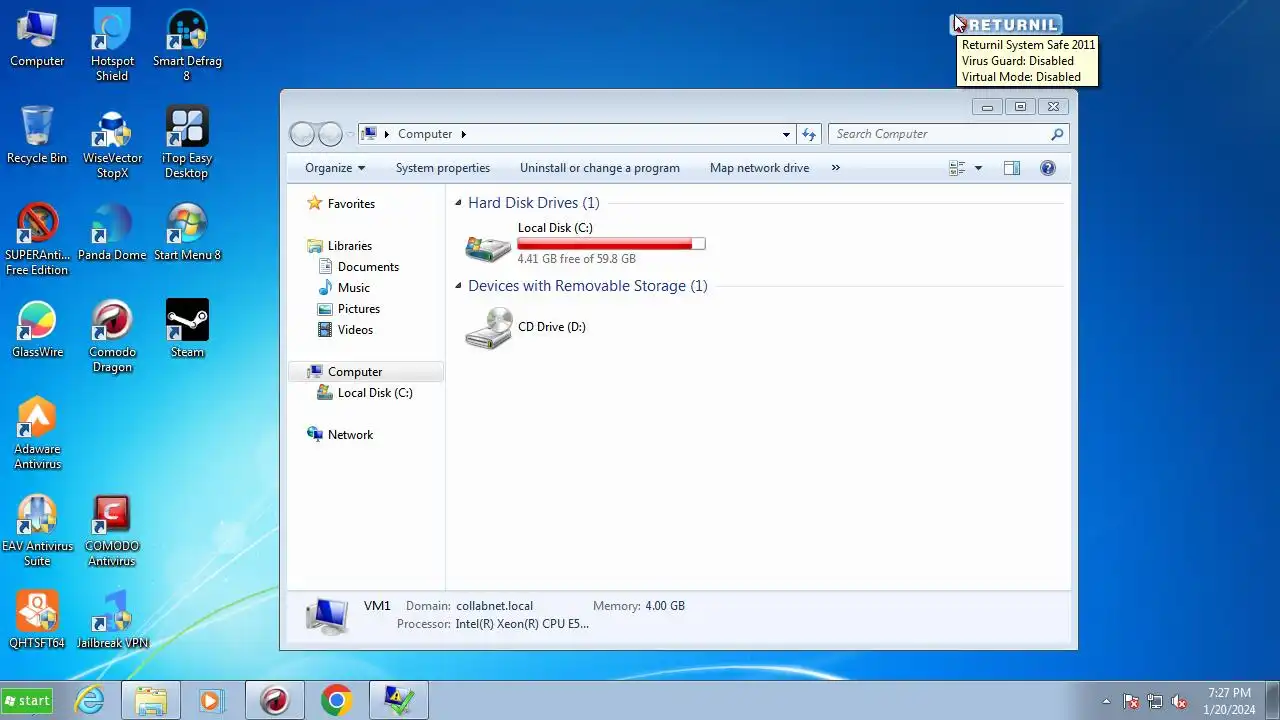1280x720 pixels.
Task: Collapse the Hard Disk Drives group
Action: pos(458,203)
